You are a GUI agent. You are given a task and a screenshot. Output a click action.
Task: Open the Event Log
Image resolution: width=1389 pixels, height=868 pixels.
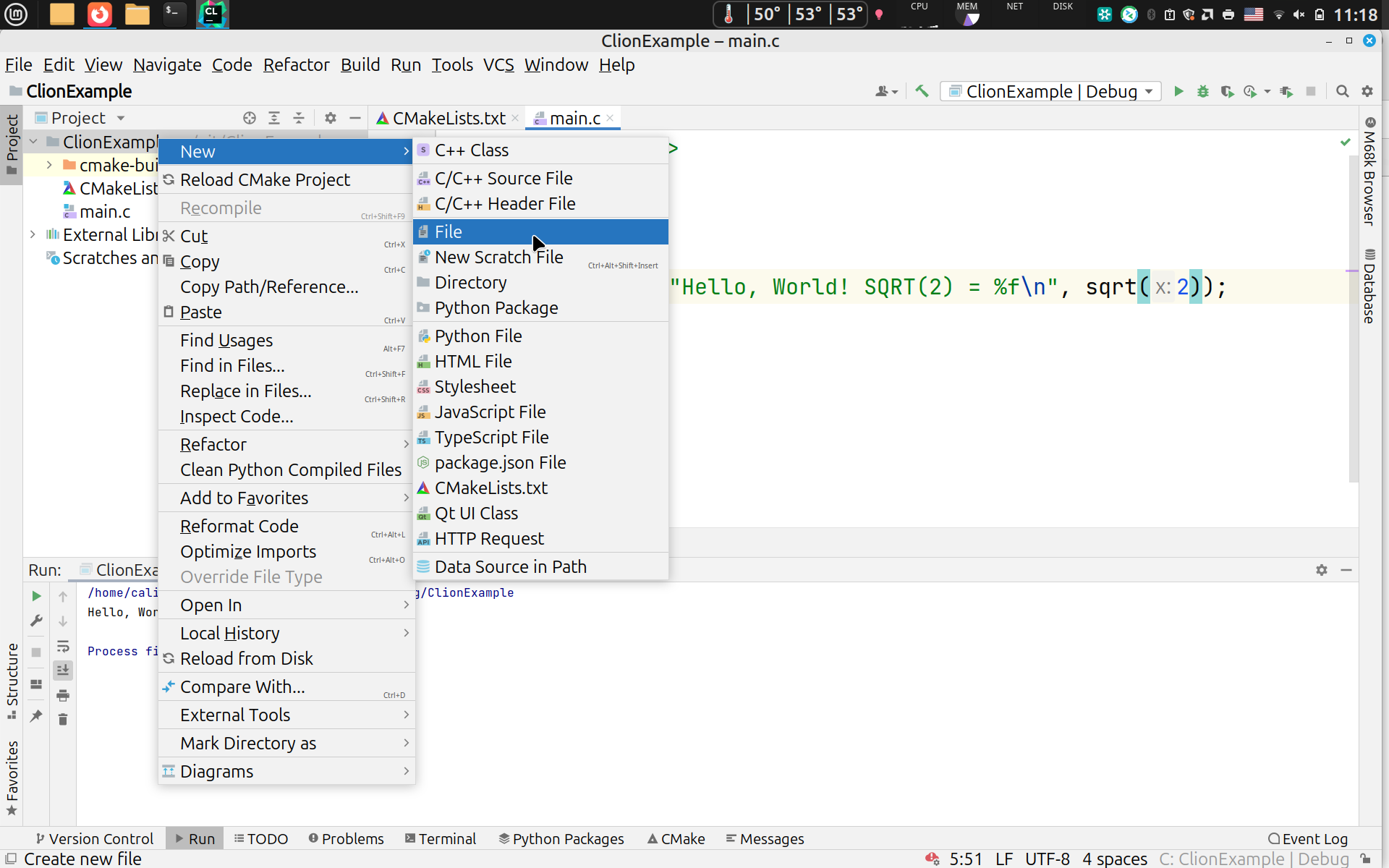click(1308, 838)
